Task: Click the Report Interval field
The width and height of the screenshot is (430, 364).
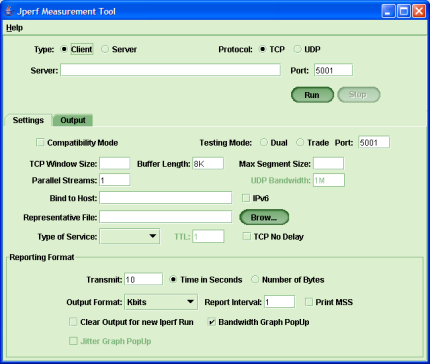Action: (x=280, y=302)
